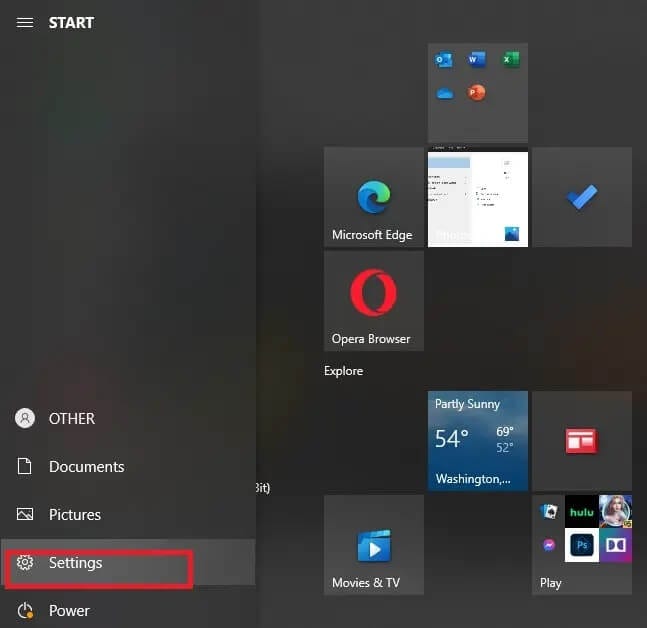
Task: Launch PowerPoint from the Office folder tile
Action: point(476,92)
